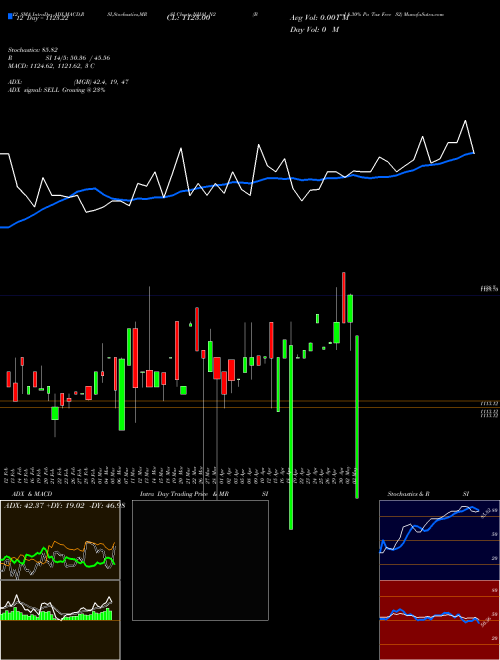Select the '12 Day = 1123.22' label
The height and width of the screenshot is (660, 500).
click(42, 18)
